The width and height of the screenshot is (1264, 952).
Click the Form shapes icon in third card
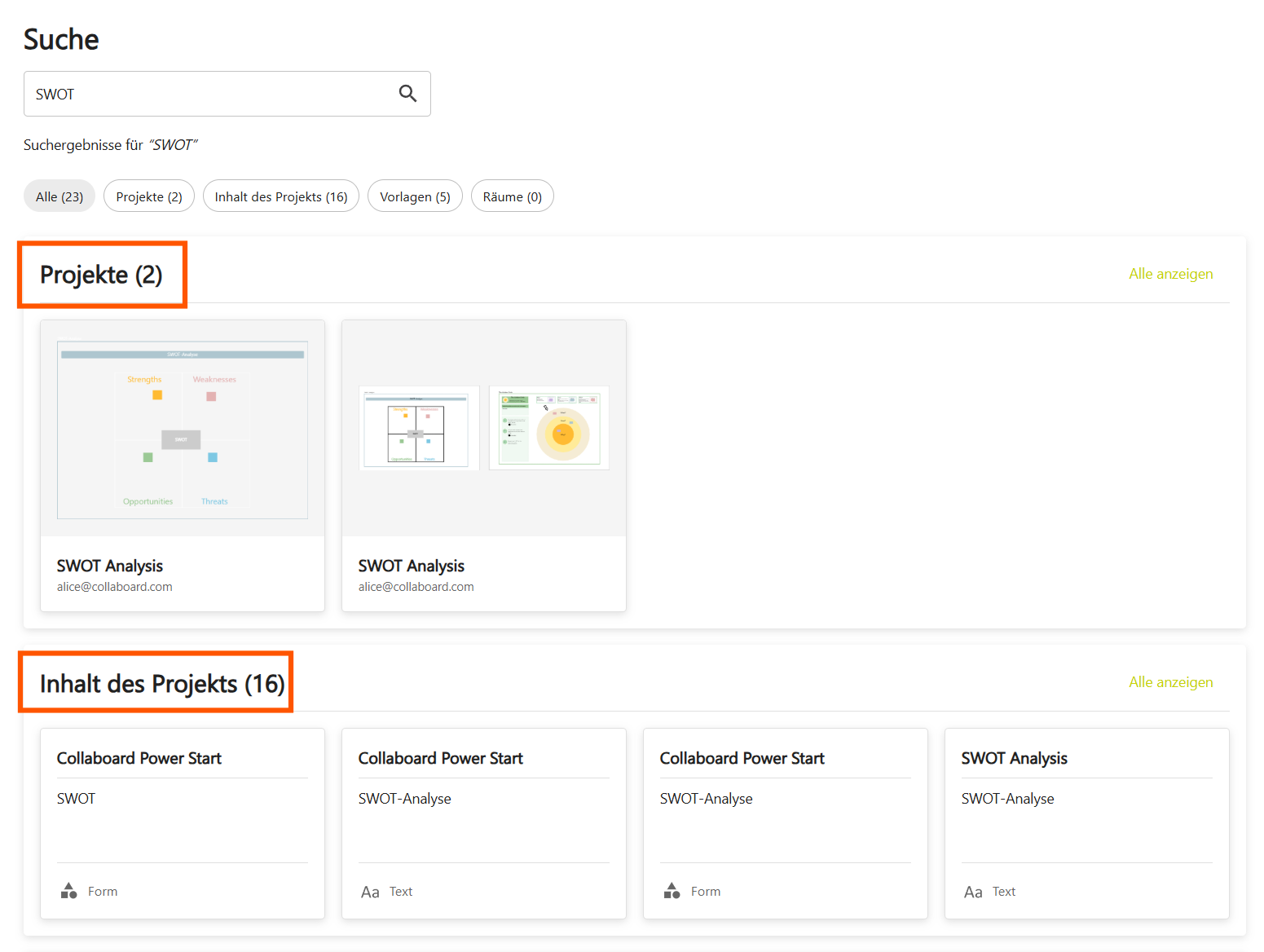click(672, 891)
